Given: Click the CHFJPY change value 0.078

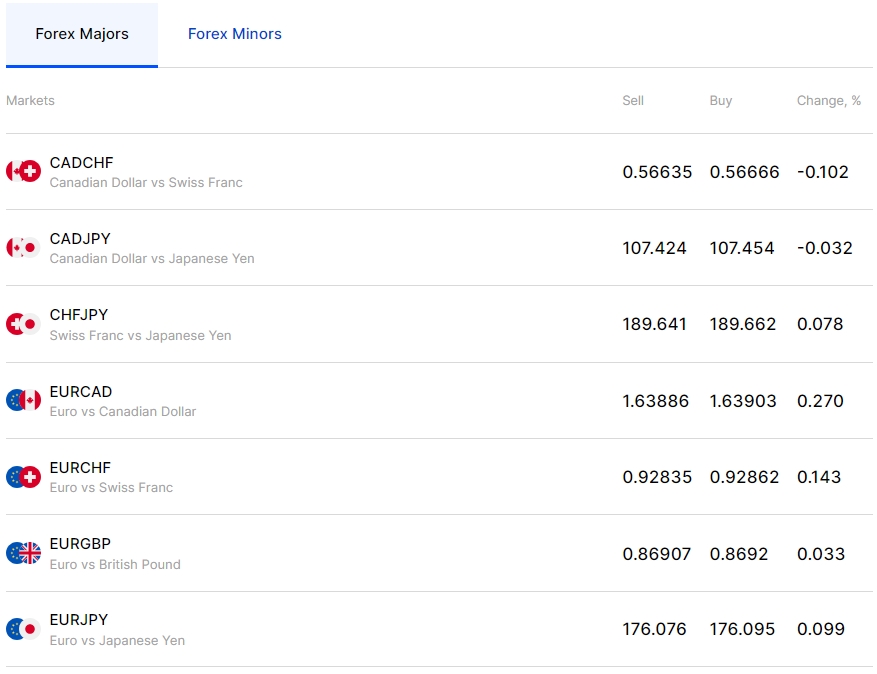Looking at the screenshot, I should (x=820, y=324).
